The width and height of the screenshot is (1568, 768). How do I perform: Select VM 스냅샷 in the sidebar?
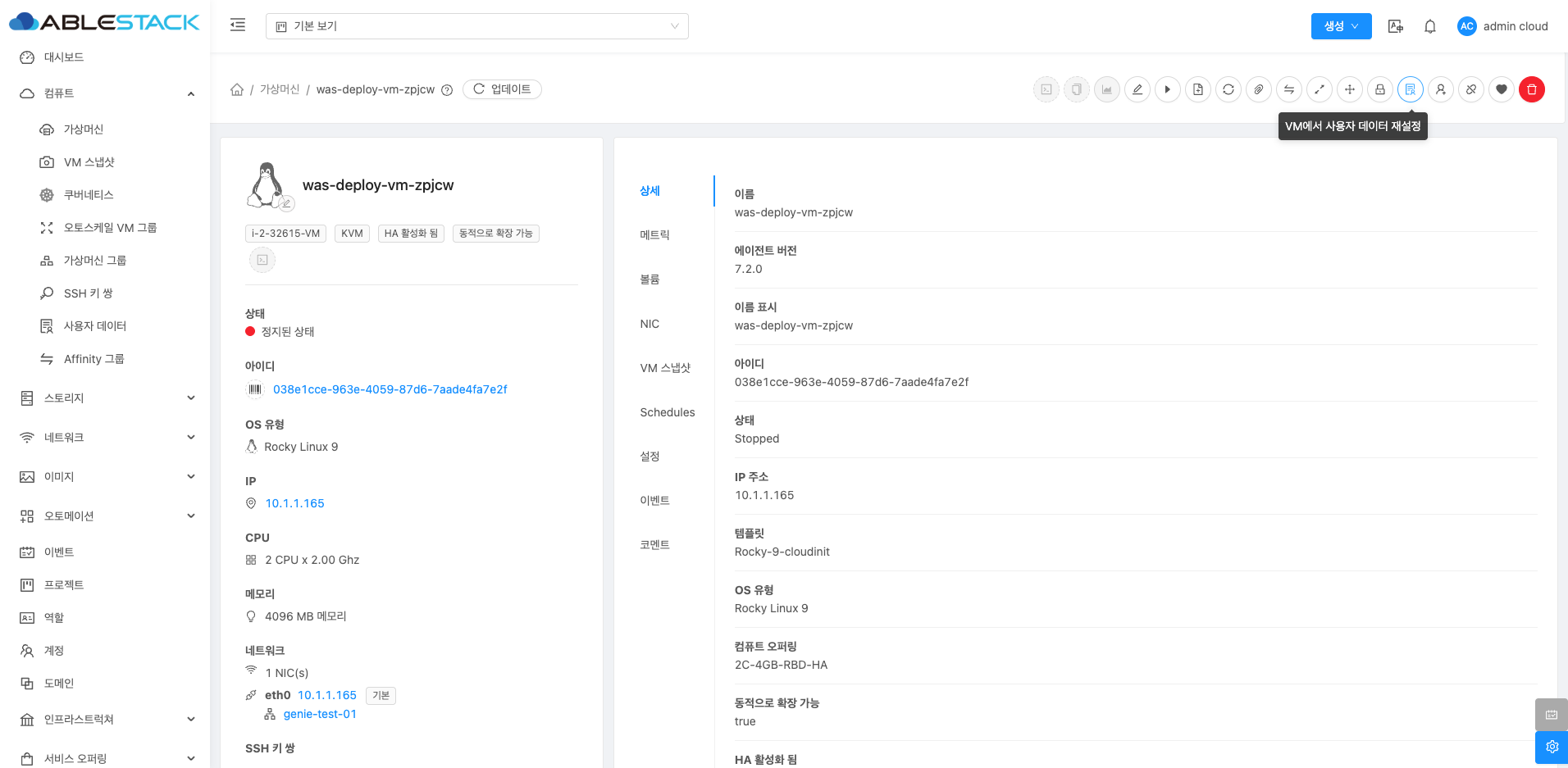click(x=89, y=162)
